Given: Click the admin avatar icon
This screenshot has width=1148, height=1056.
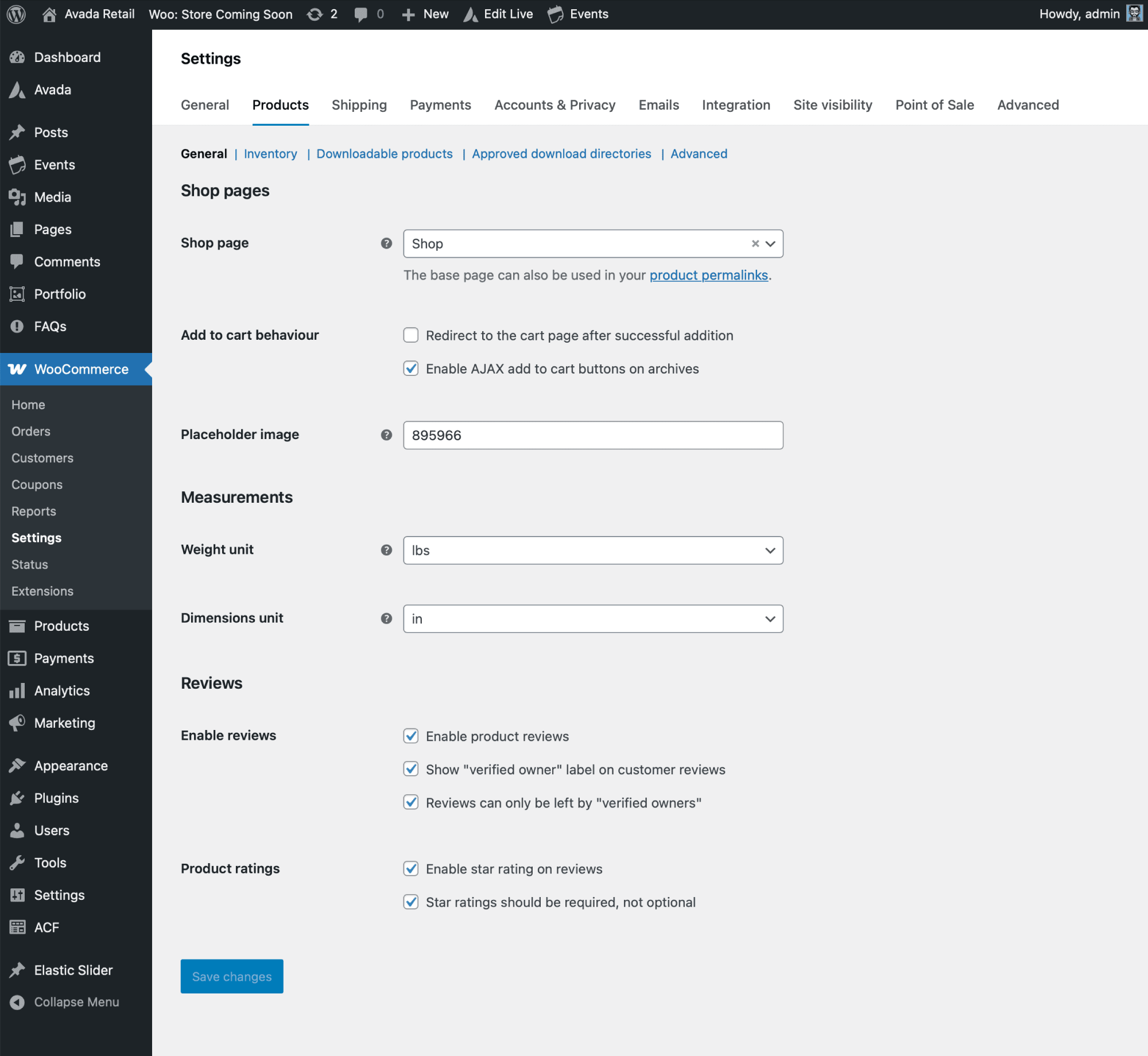Looking at the screenshot, I should tap(1134, 14).
